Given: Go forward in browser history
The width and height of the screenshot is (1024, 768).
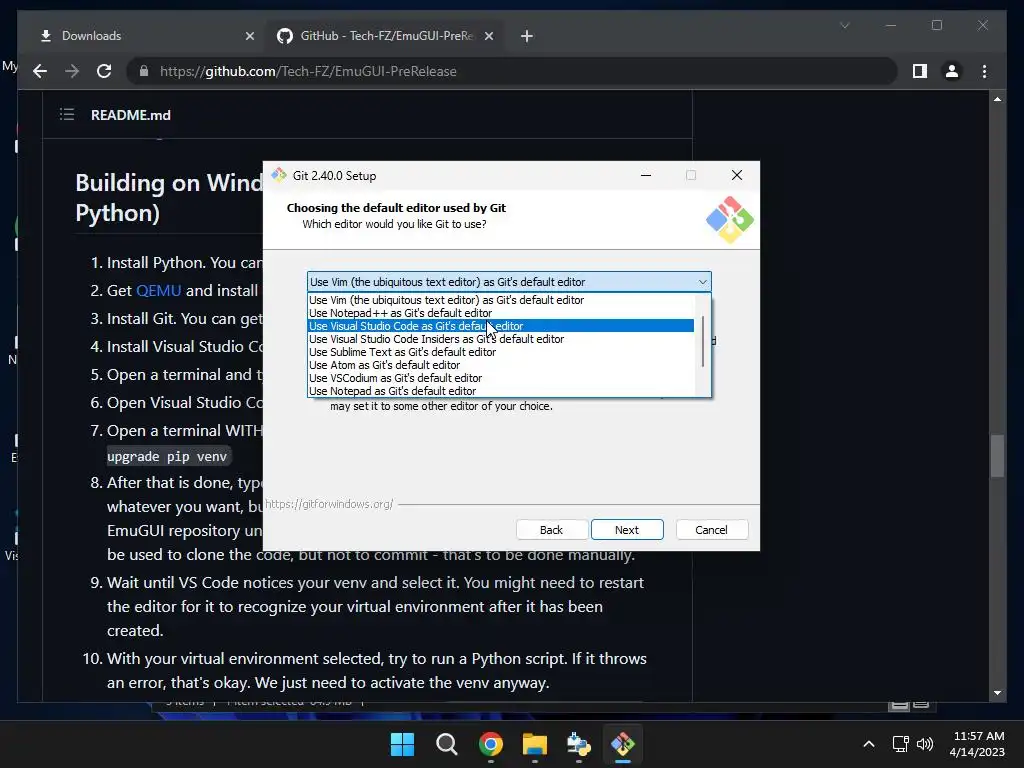Looking at the screenshot, I should (72, 71).
